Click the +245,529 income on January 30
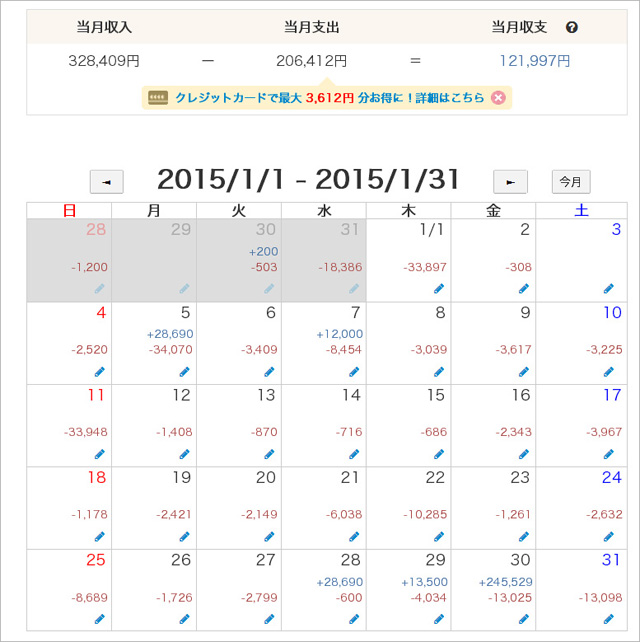 point(506,582)
